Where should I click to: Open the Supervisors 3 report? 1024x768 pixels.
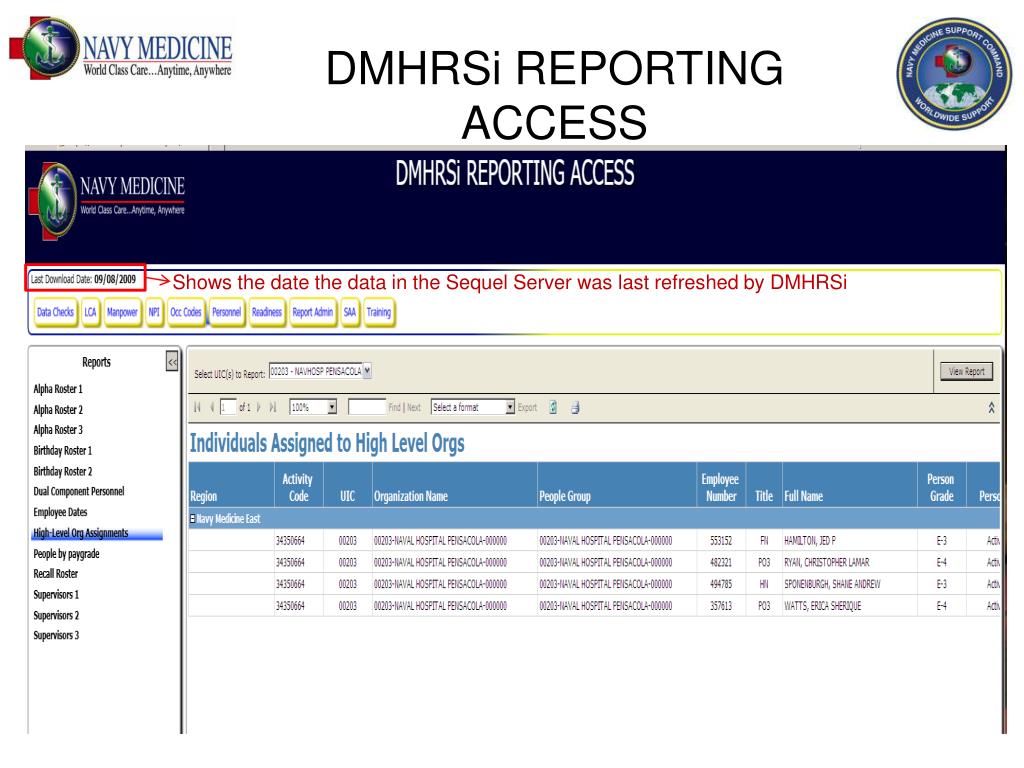click(56, 635)
